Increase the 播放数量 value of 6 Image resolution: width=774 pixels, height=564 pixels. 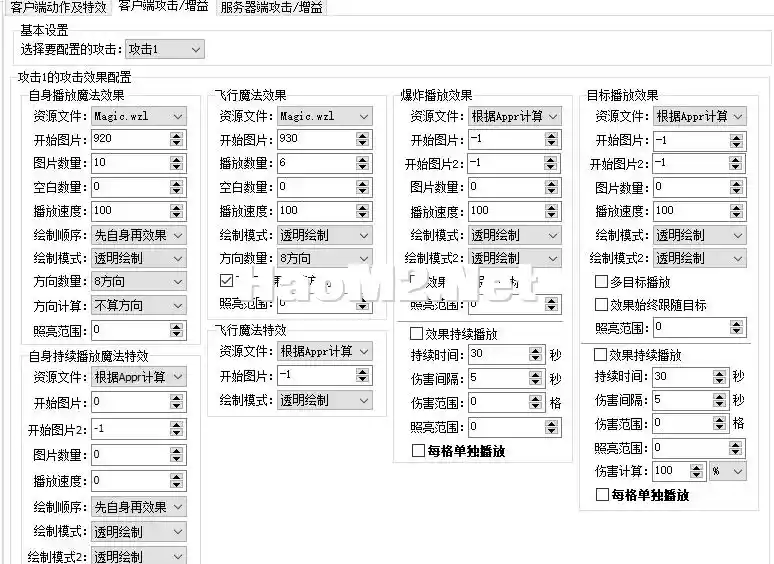[x=362, y=159]
